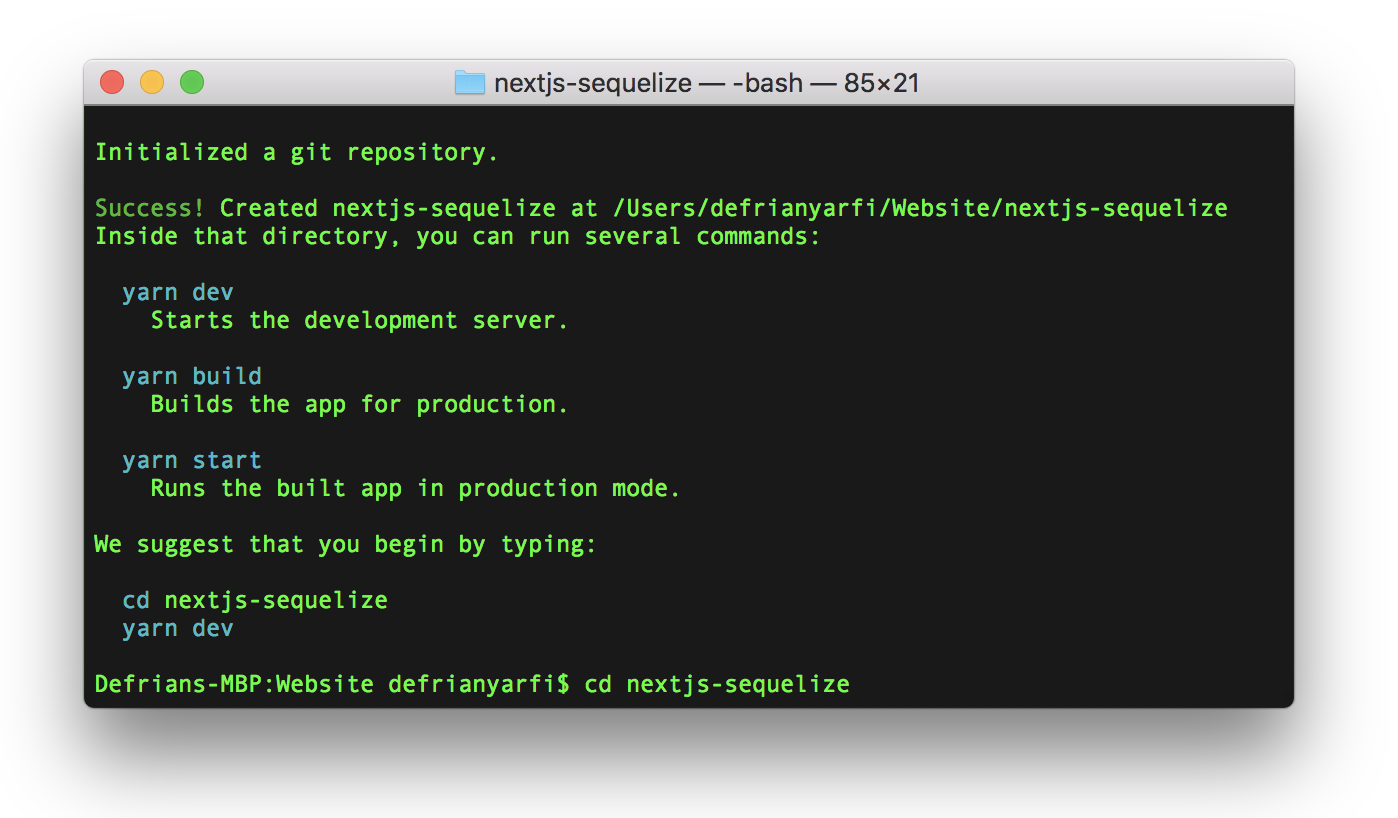Click 'We suggest that you begin by typing:'
This screenshot has width=1398, height=818.
(345, 545)
